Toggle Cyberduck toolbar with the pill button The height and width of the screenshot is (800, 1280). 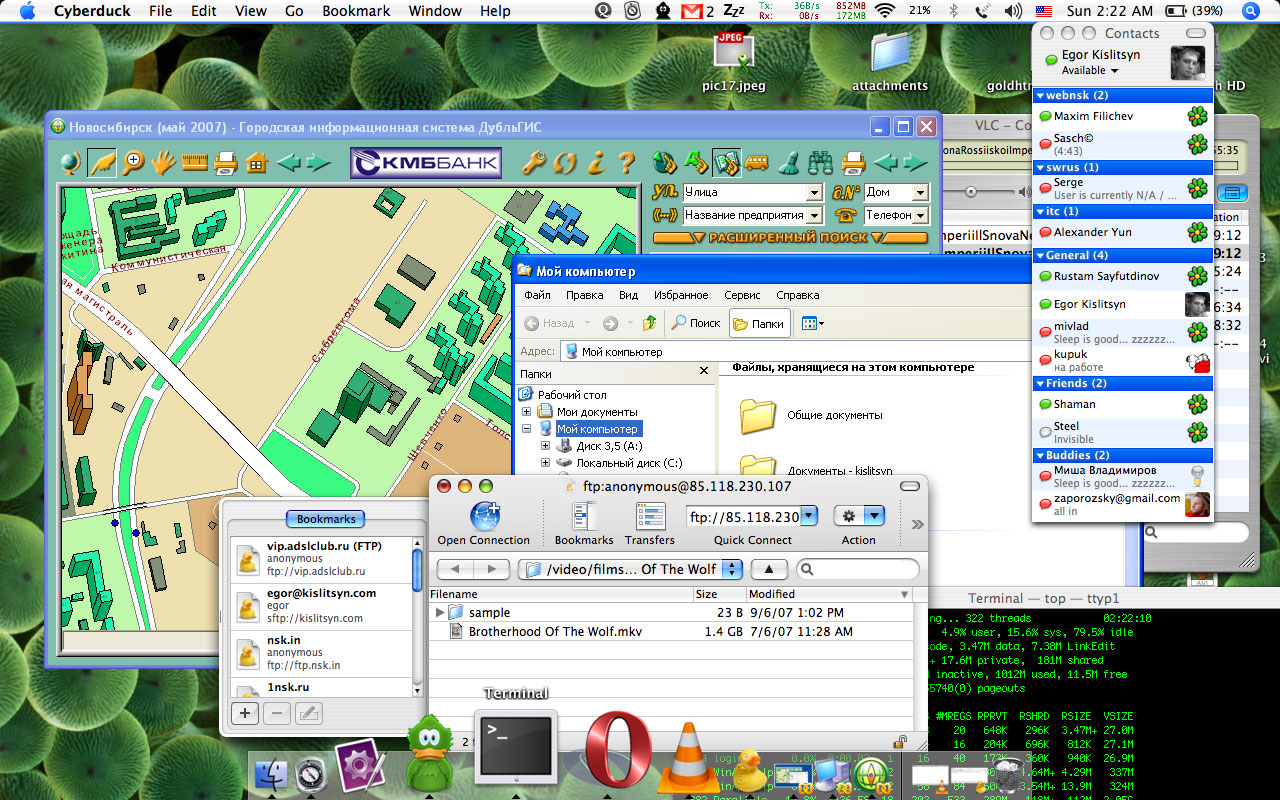tap(909, 486)
